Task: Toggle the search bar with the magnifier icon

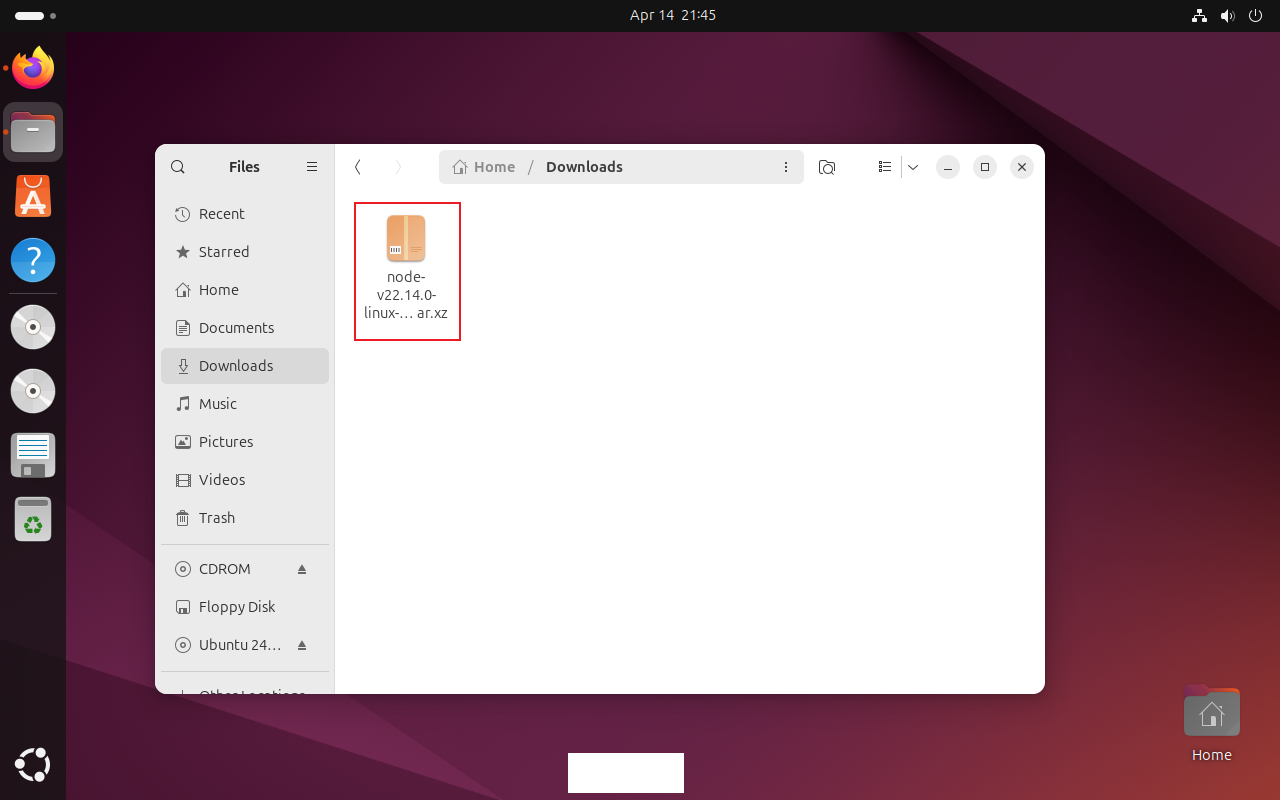Action: 177,166
